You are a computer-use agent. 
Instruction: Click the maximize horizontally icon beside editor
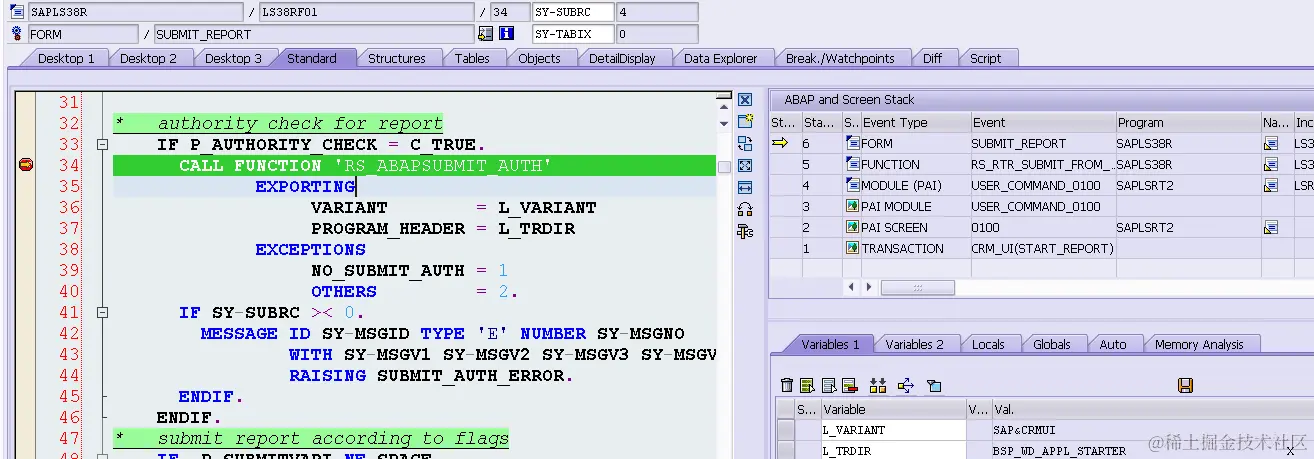click(x=744, y=188)
